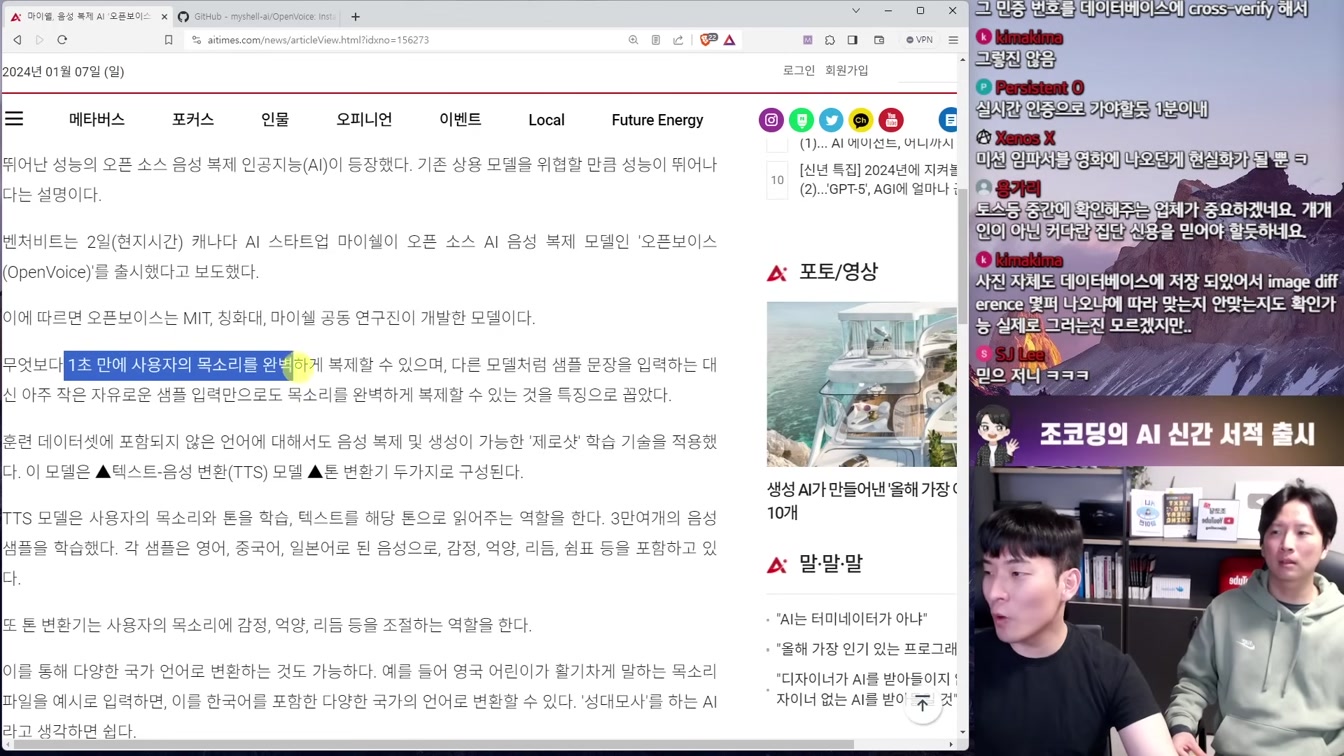Open the 인물 menu
Image resolution: width=1344 pixels, height=756 pixels.
(275, 119)
